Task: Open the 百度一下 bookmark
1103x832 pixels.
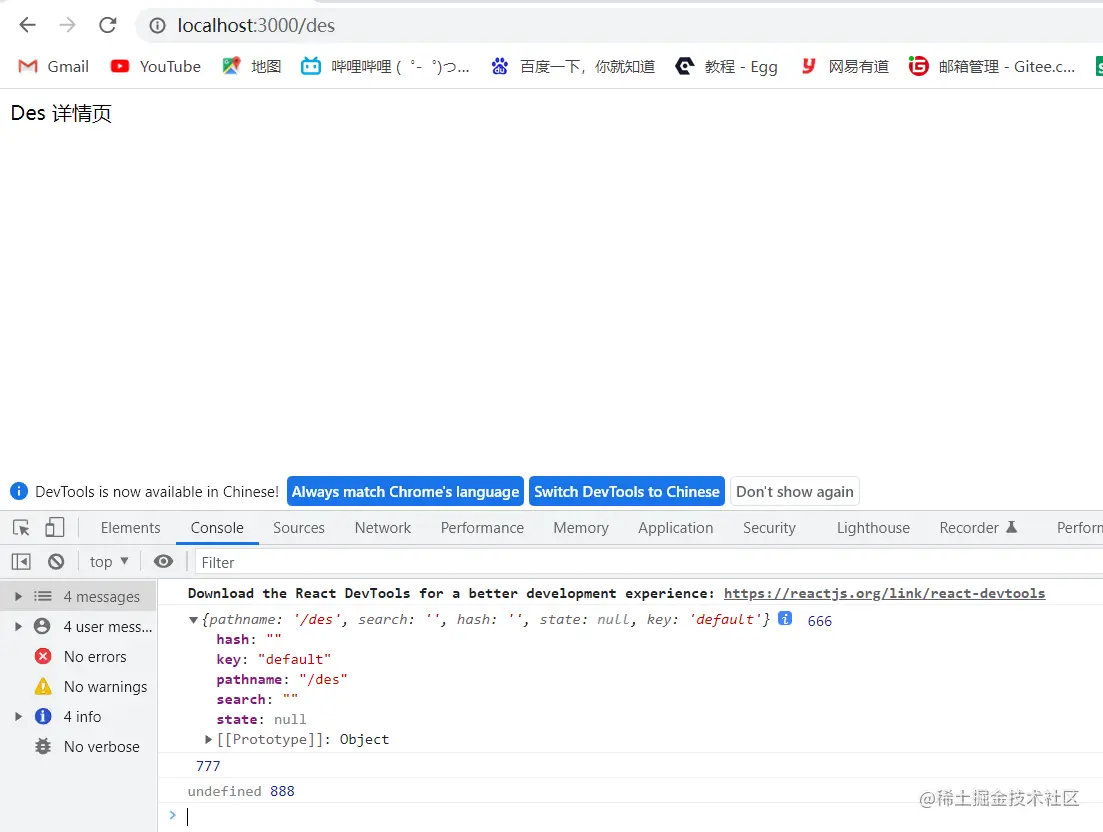Action: [573, 66]
